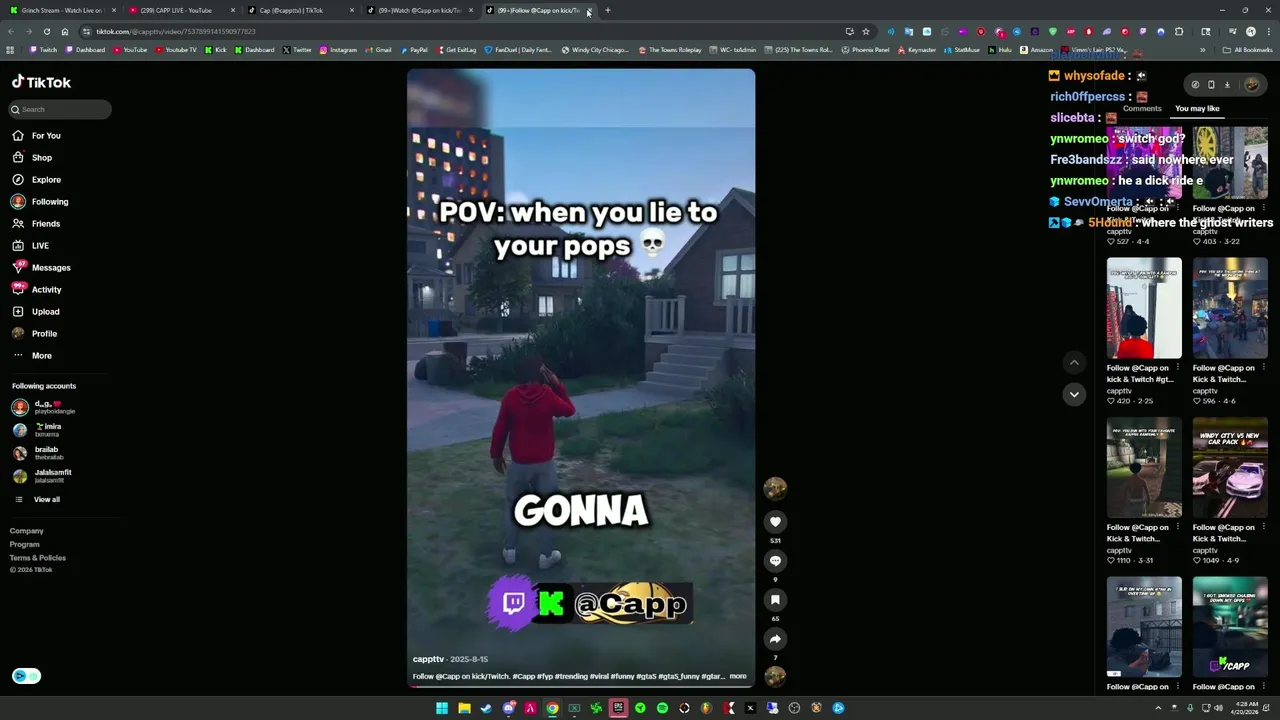
Task: Go to the LIVE section
Action: (x=30, y=245)
